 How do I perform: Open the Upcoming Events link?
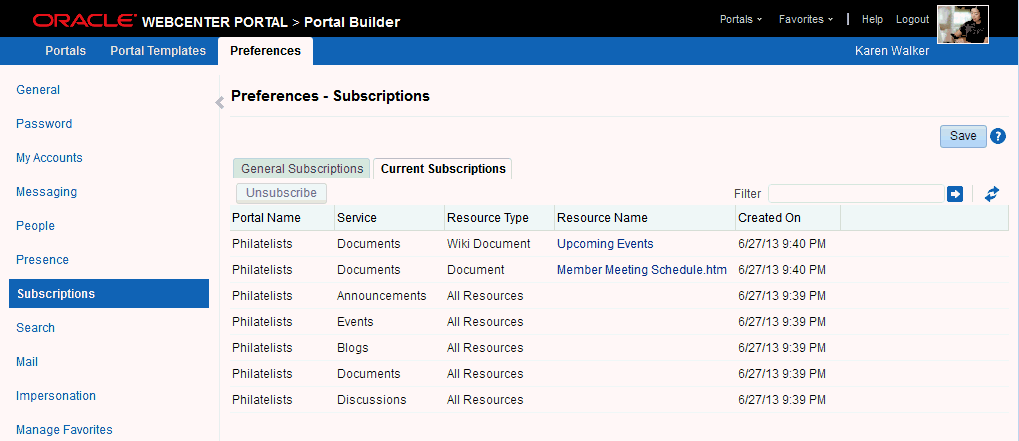605,244
